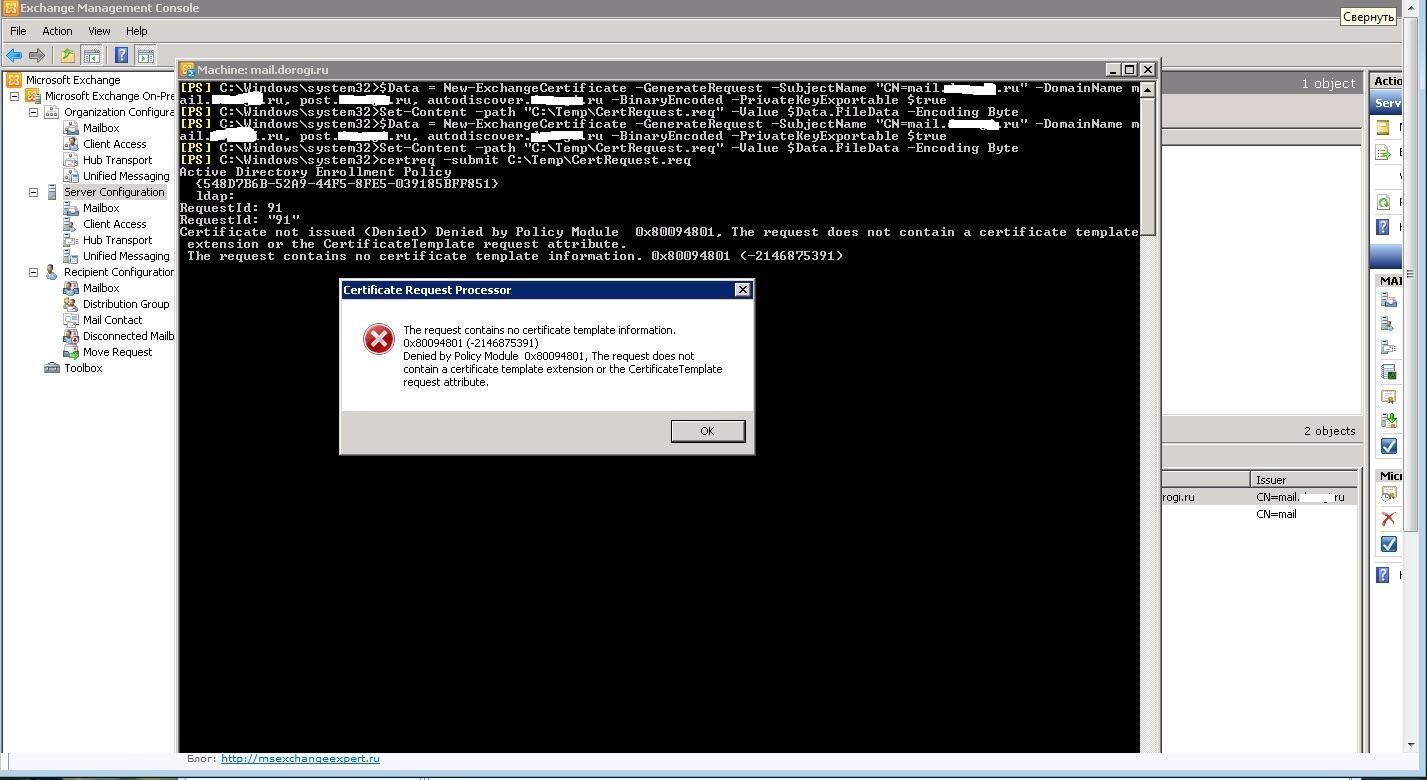Collapse the Organization Configuration node

(x=34, y=112)
